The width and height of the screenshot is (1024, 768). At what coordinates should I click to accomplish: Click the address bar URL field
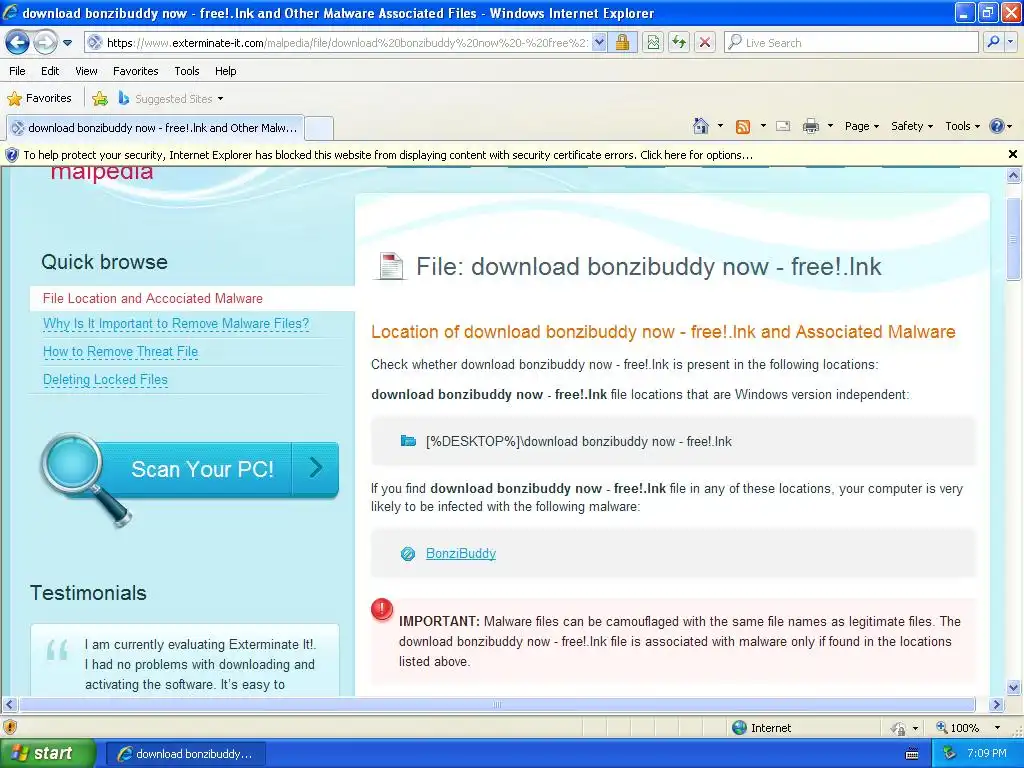tap(338, 43)
